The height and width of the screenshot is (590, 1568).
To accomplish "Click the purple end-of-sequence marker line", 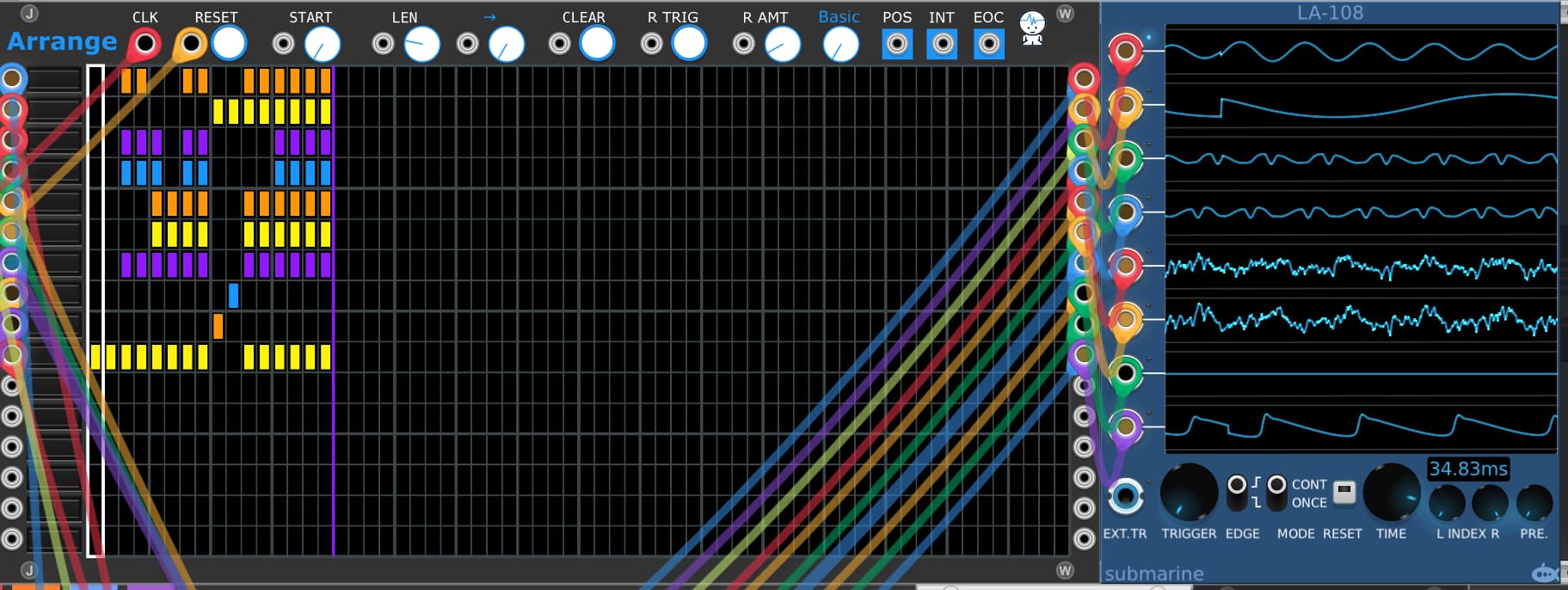I will coord(333,310).
